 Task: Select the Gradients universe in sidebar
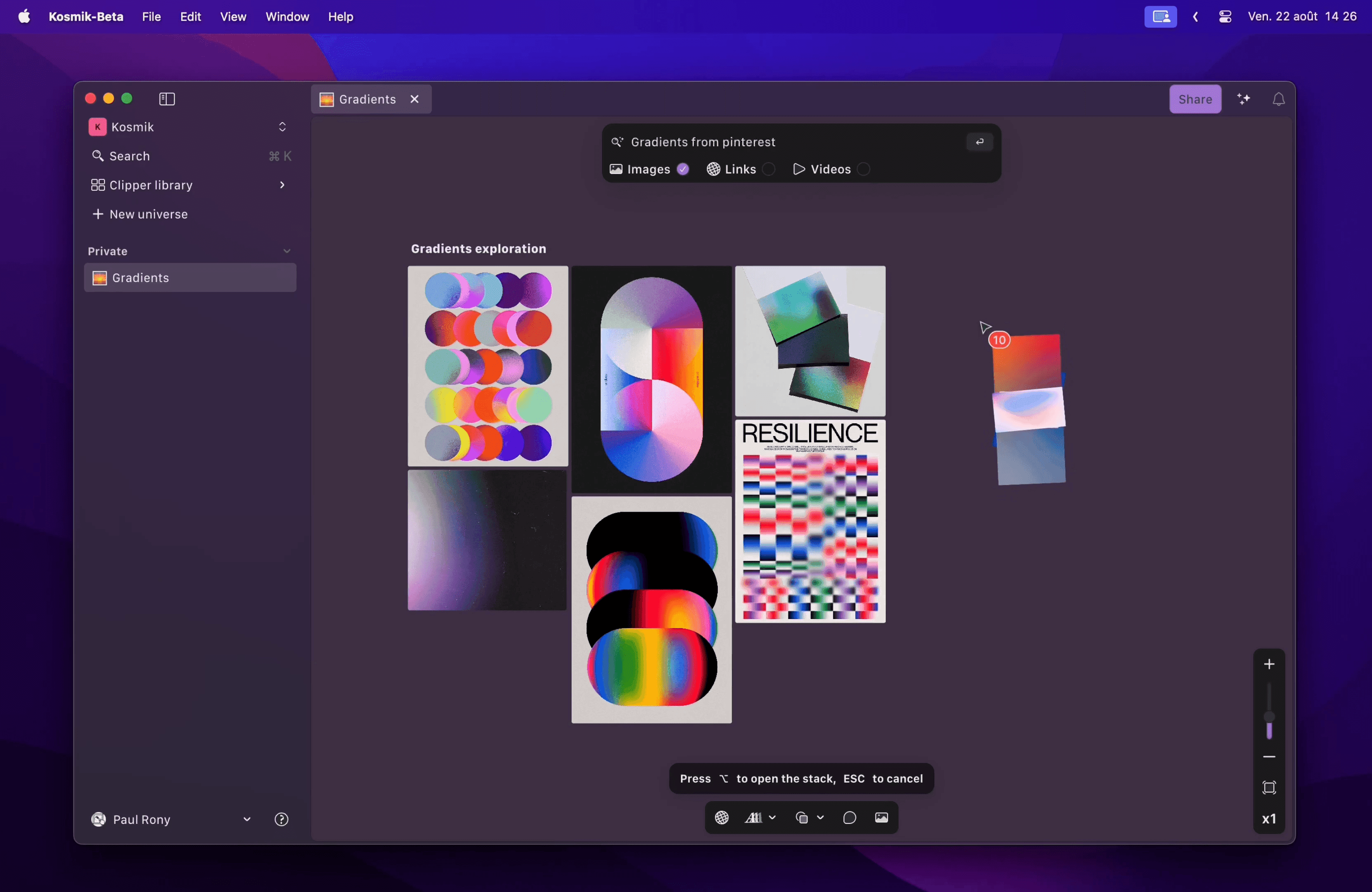tap(190, 278)
